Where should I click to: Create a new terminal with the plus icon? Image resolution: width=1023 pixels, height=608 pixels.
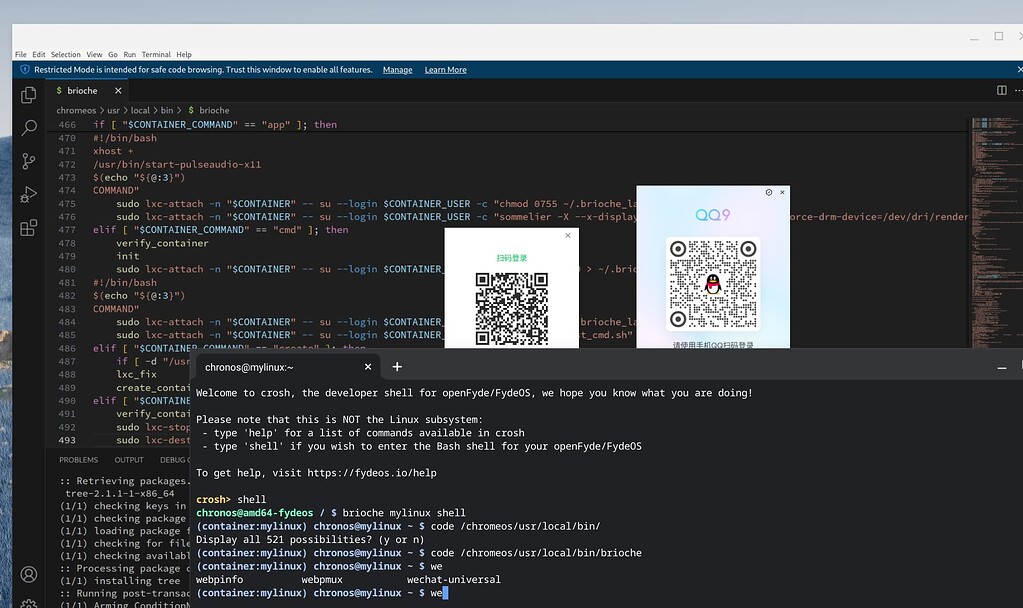coord(397,366)
